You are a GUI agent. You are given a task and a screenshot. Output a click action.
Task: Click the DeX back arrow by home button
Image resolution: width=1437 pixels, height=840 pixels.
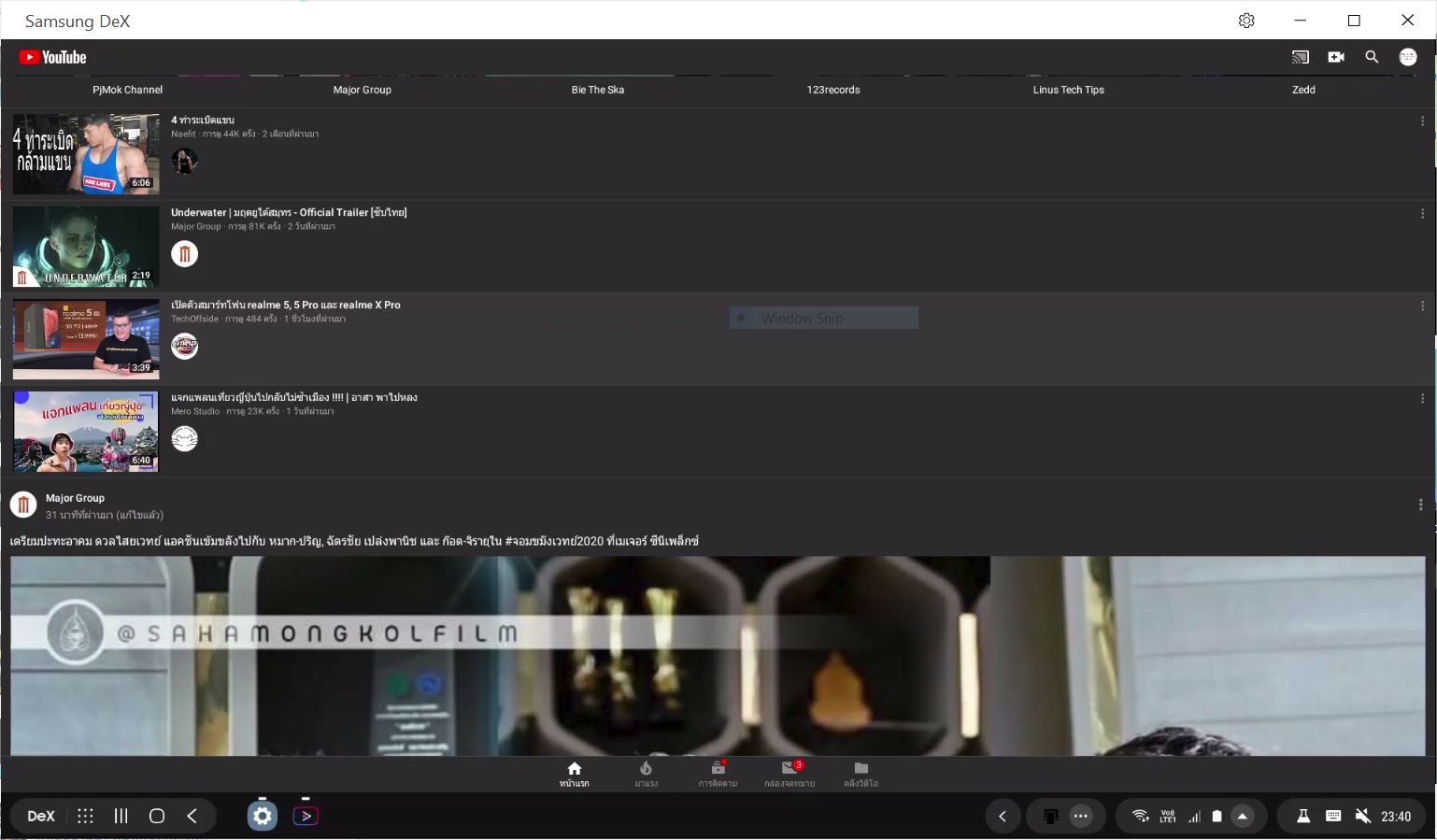(192, 816)
